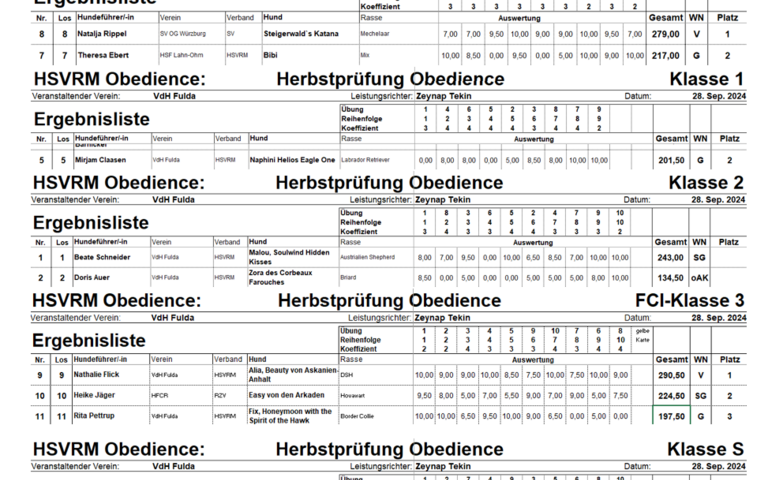
Task: Select the club cell 'SV OG Würzburg'
Action: [x=183, y=34]
